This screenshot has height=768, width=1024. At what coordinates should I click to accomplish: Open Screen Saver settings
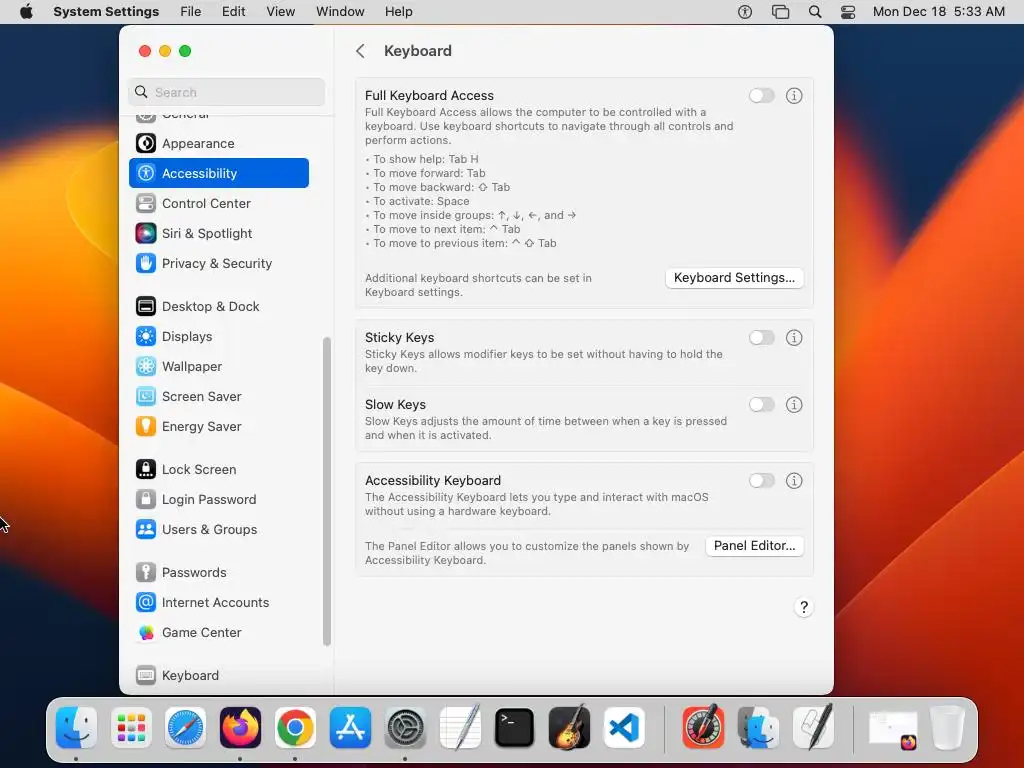click(x=219, y=396)
